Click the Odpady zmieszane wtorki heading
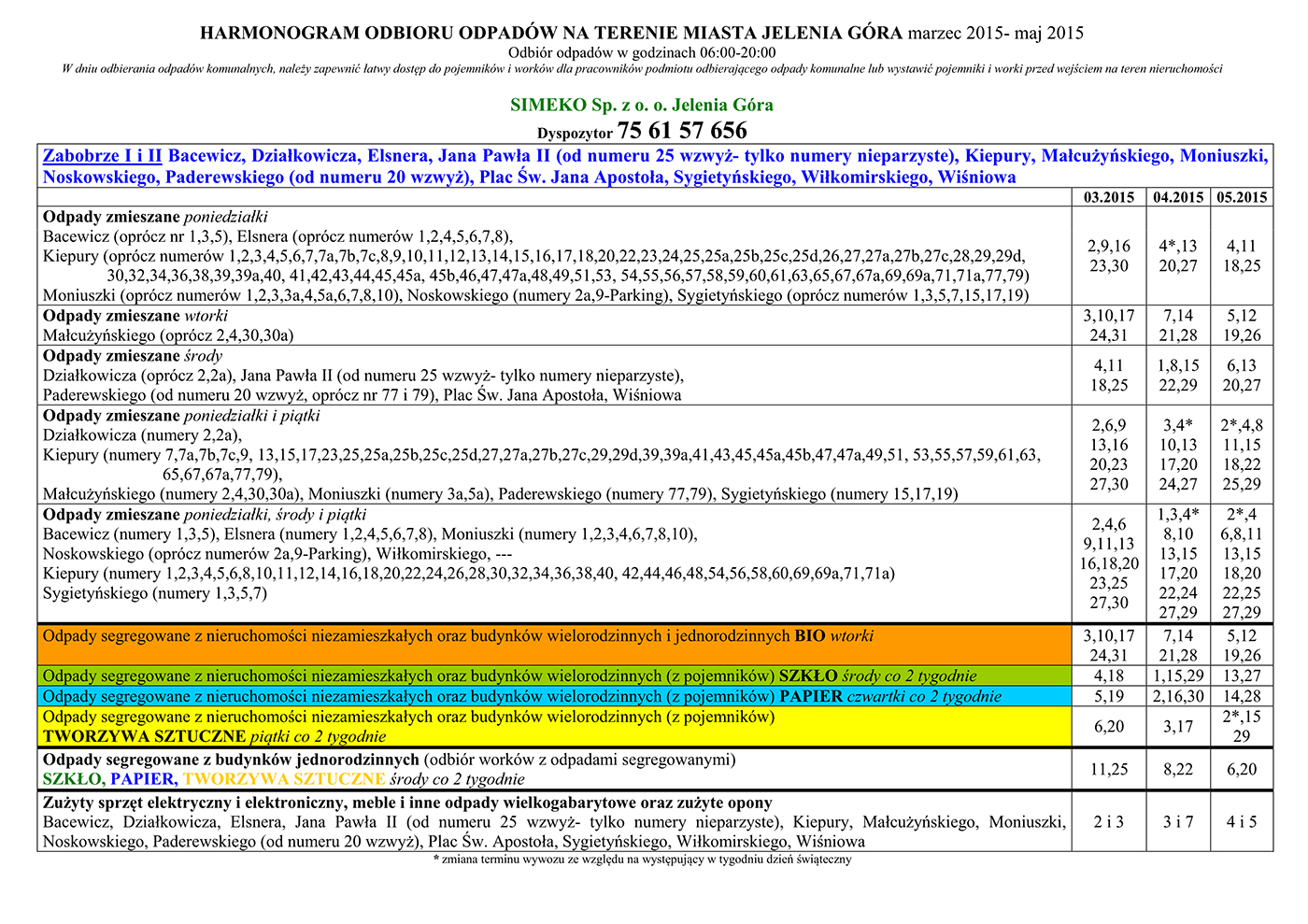The height and width of the screenshot is (924, 1308). 135,316
